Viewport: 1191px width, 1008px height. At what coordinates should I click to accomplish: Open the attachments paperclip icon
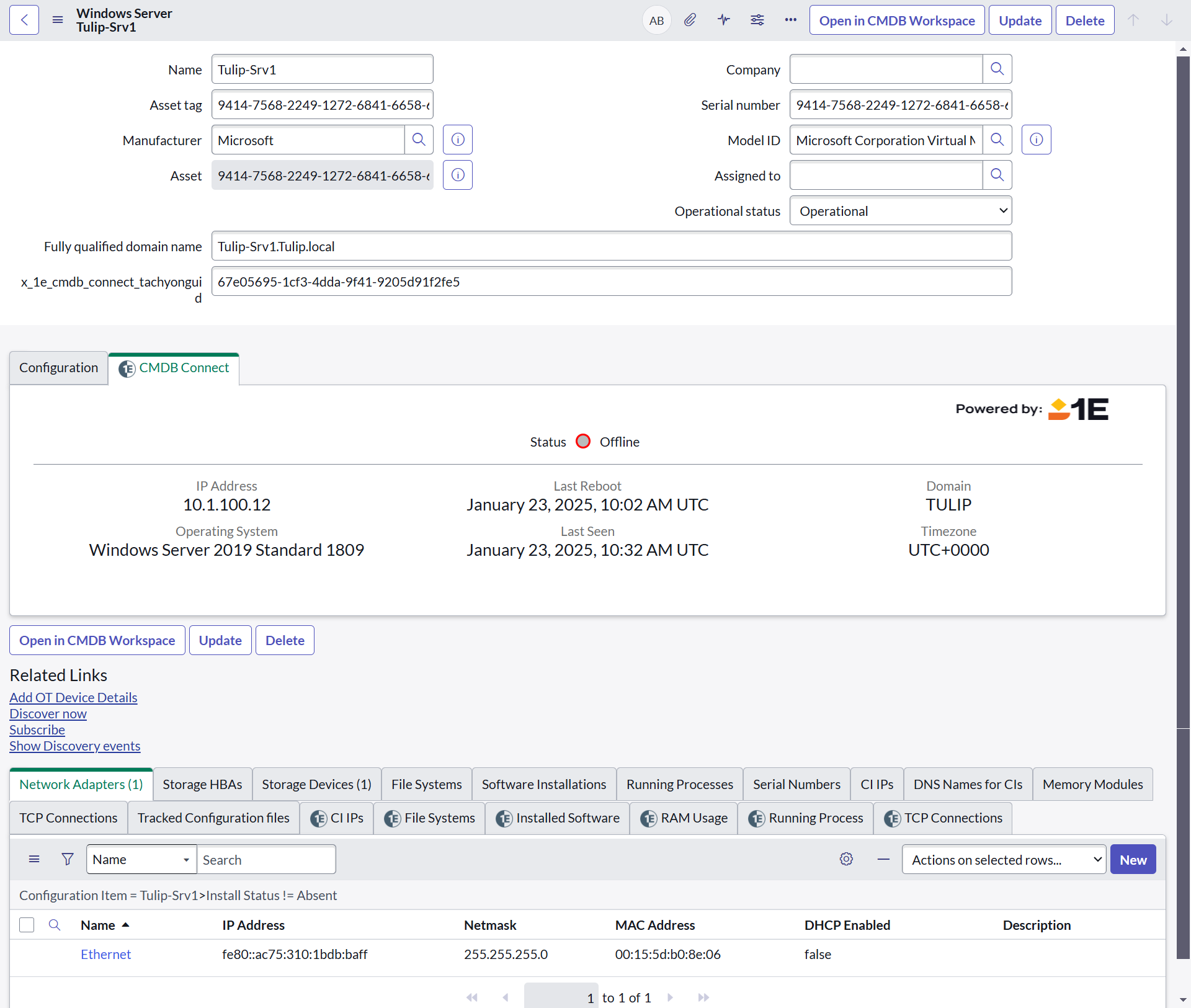click(x=690, y=20)
